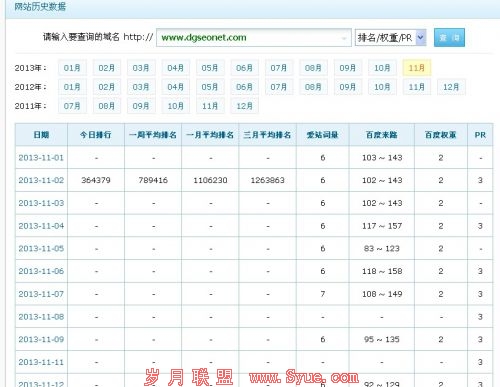Click the 三月平均排名 column header
The height and width of the screenshot is (387, 500).
point(267,135)
